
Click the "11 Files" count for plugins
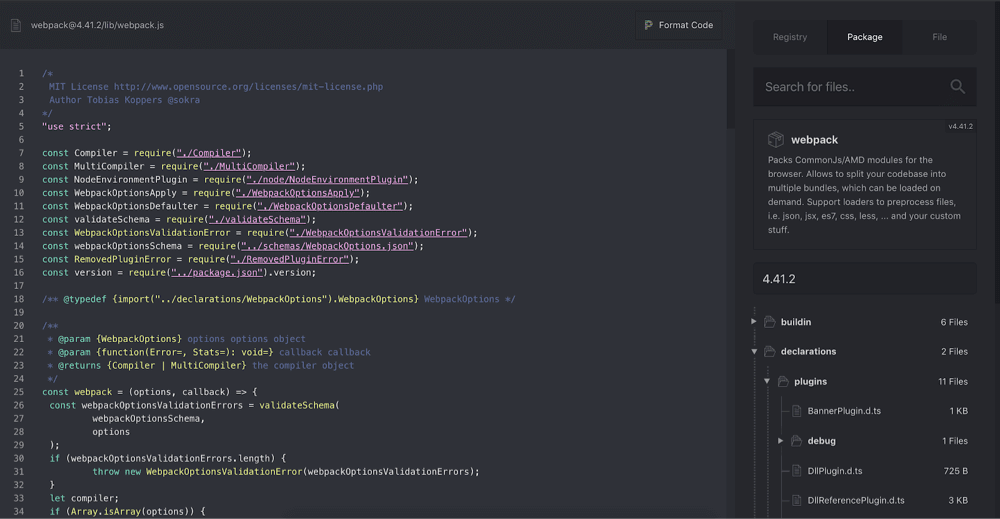click(953, 381)
